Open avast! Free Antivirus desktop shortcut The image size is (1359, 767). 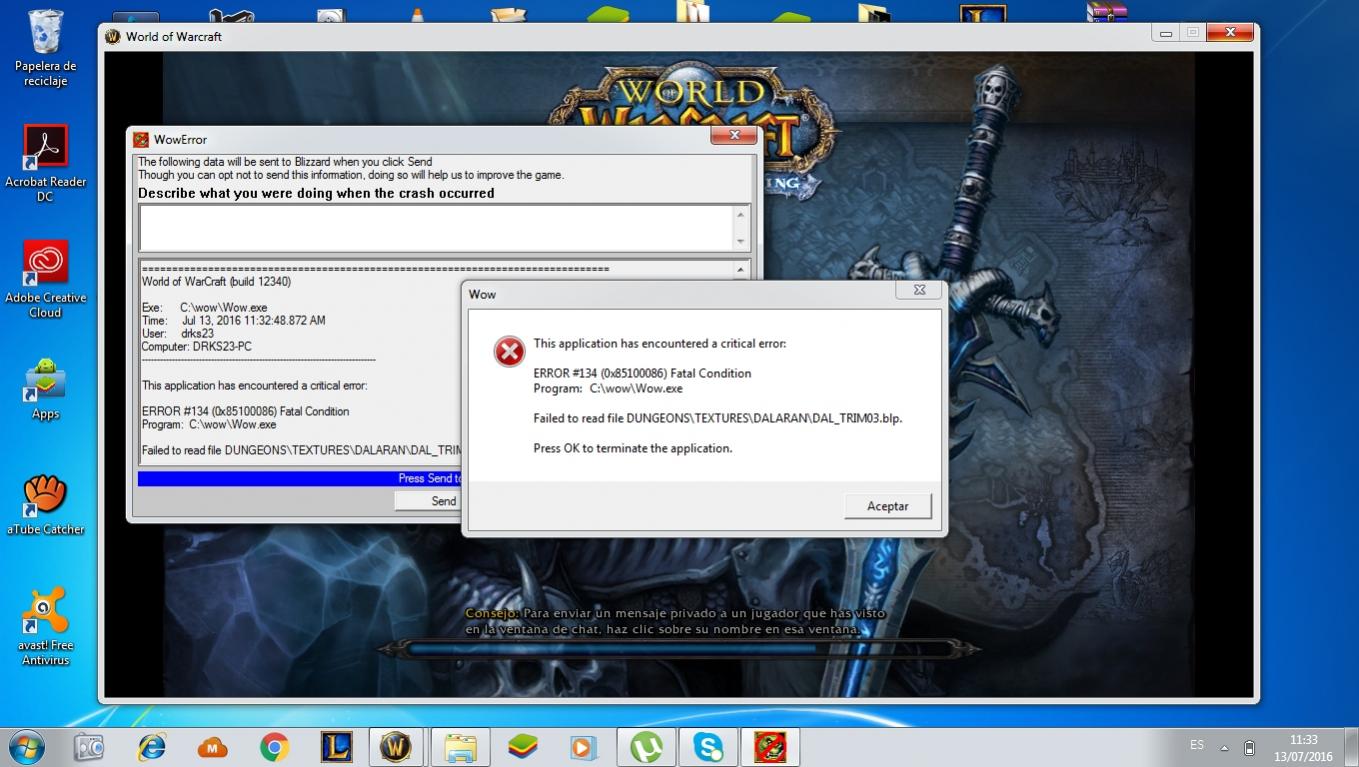click(x=46, y=627)
